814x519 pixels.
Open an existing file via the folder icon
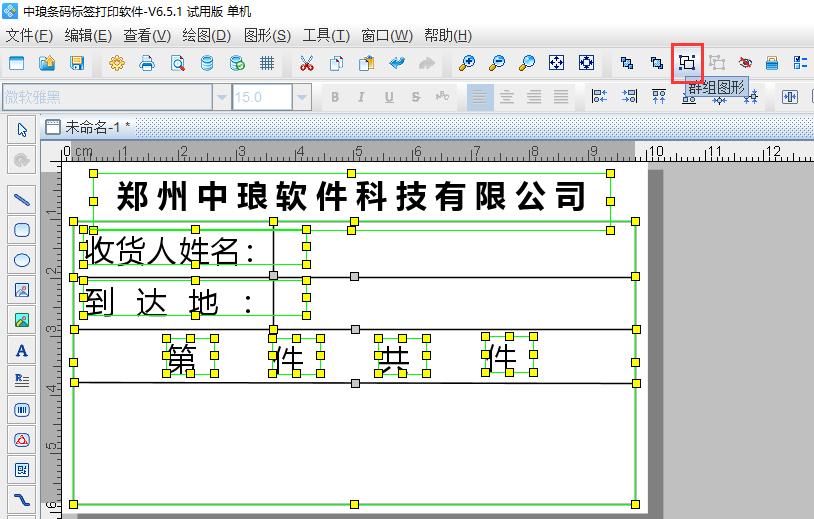pos(47,63)
